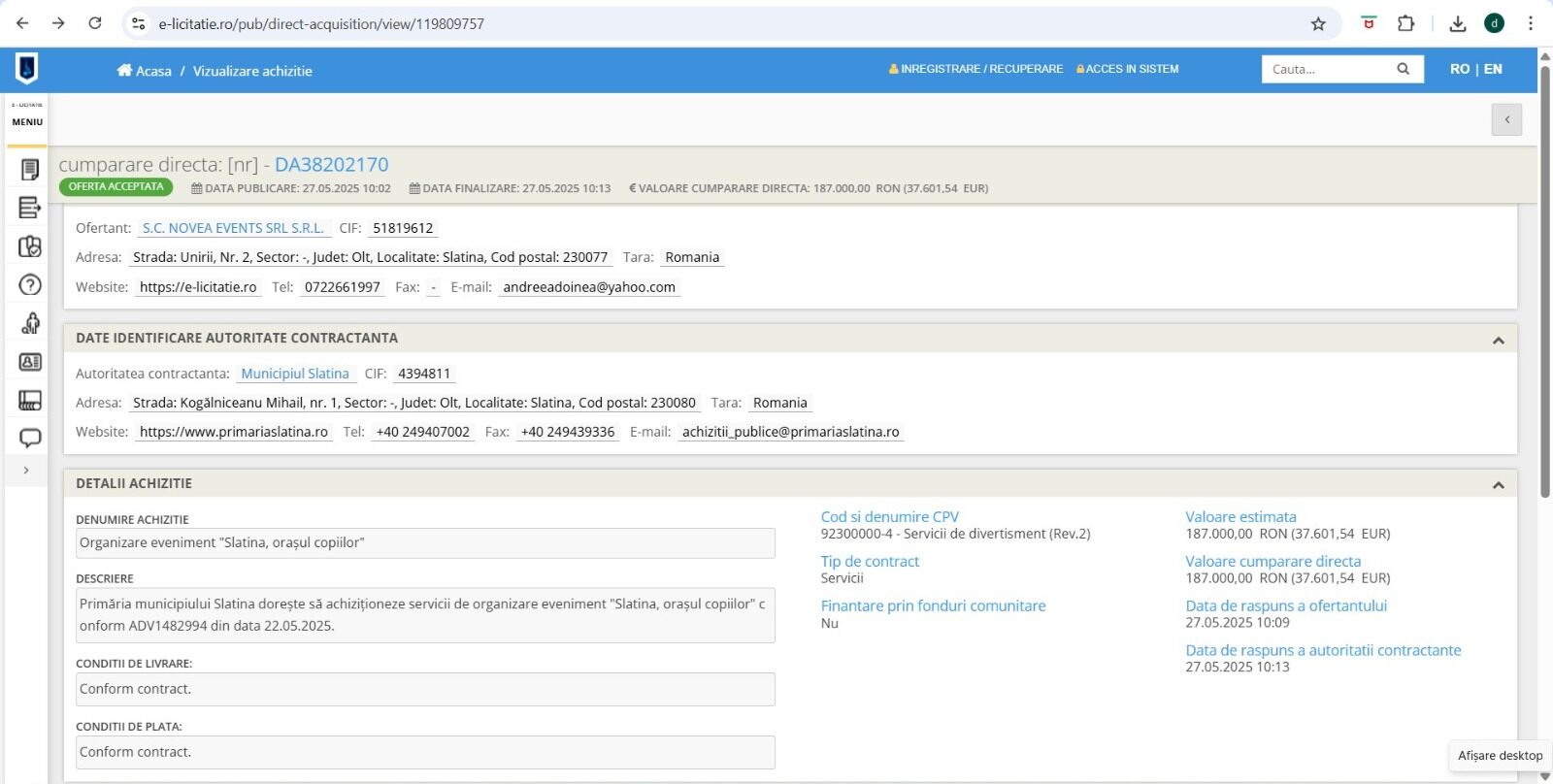Viewport: 1553px width, 784px height.
Task: Click the search magnifier icon
Action: click(x=1403, y=69)
